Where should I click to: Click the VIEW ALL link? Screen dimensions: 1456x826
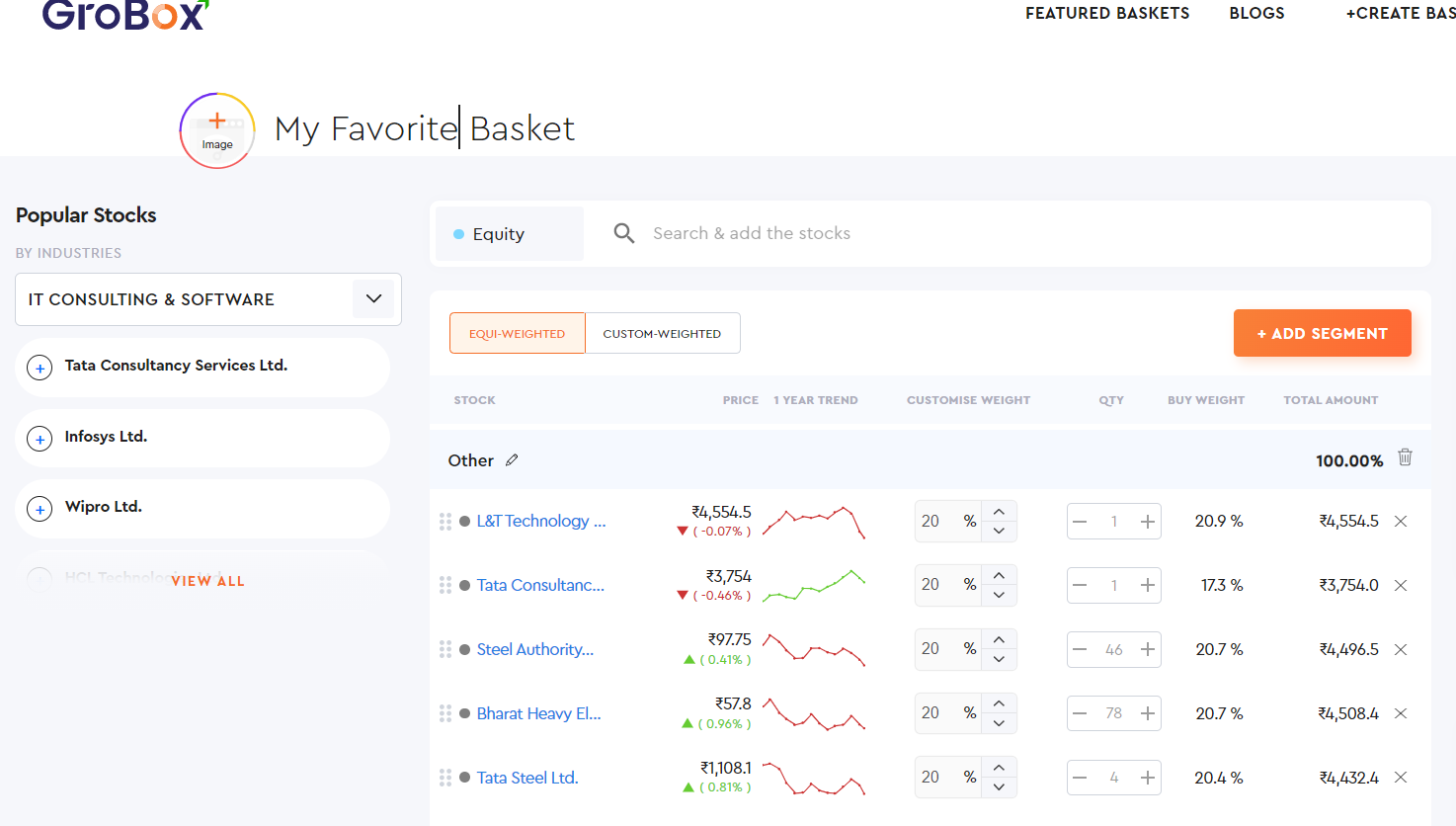coord(207,581)
